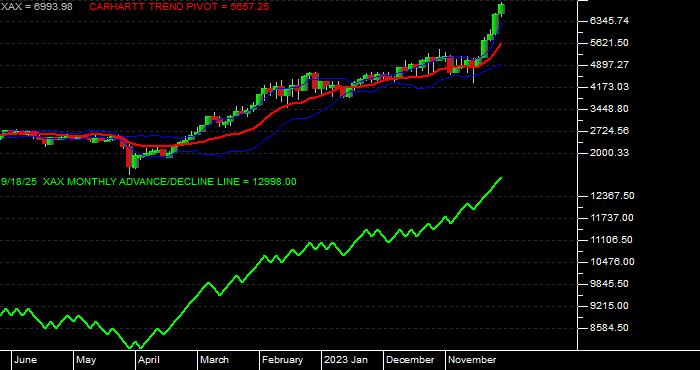This screenshot has width=700, height=370.
Task: Select the 3448.80 price axis label
Action: pos(609,108)
